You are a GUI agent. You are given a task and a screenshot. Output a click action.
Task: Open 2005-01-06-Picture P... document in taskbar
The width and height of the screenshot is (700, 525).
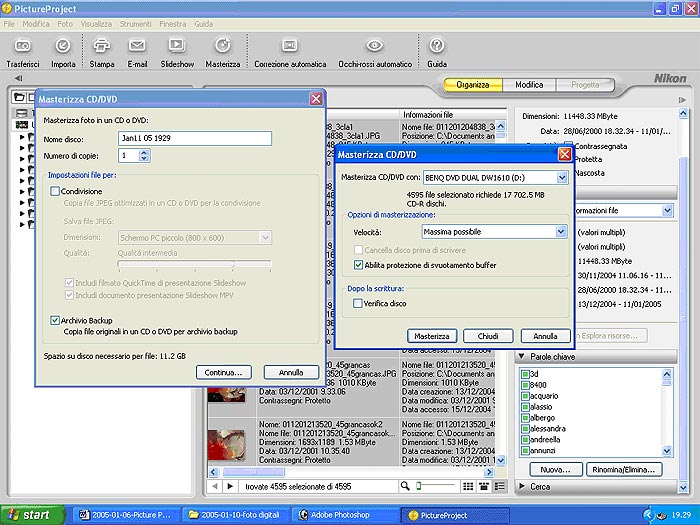coord(125,515)
